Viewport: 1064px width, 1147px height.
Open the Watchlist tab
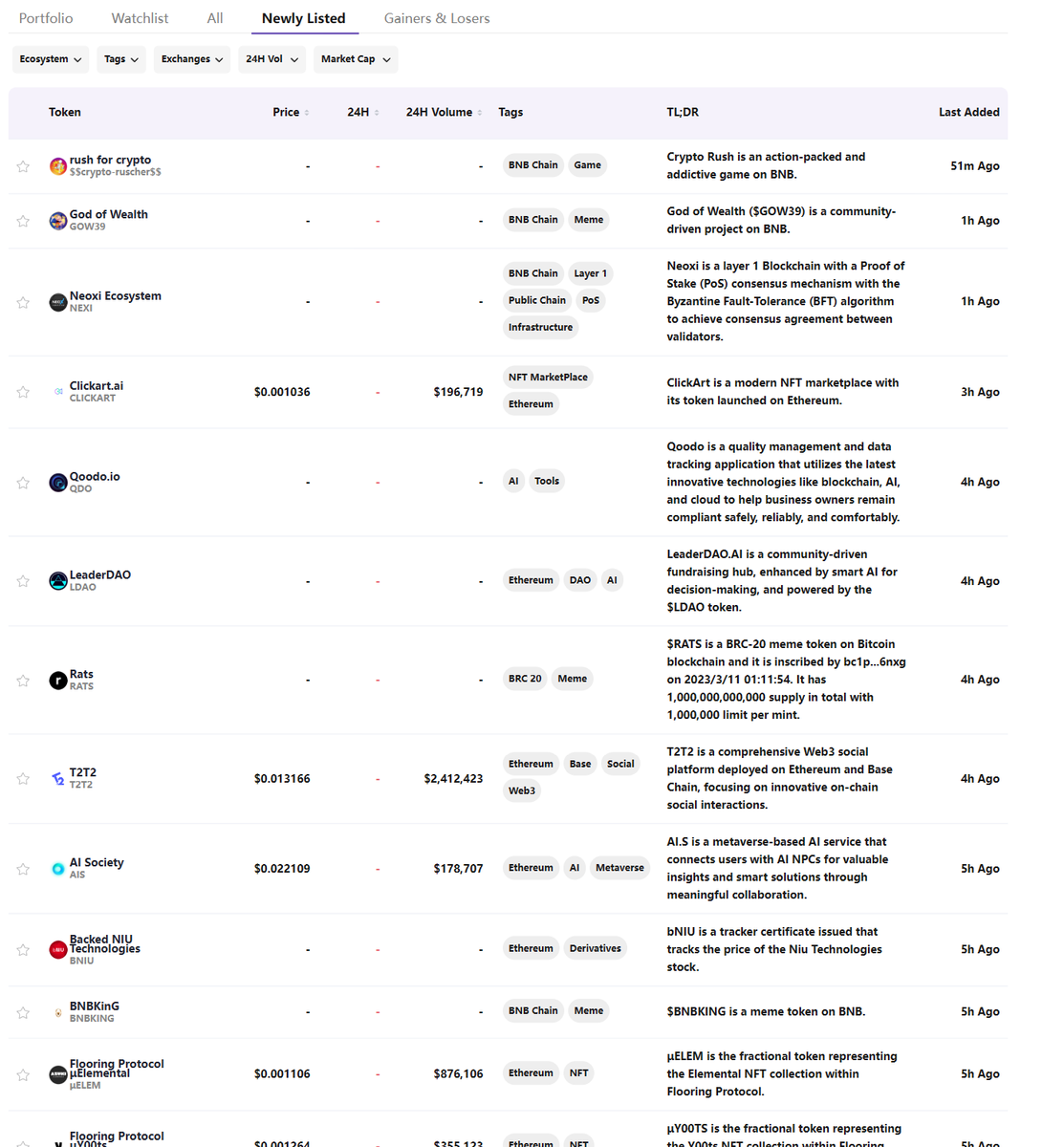tap(140, 18)
